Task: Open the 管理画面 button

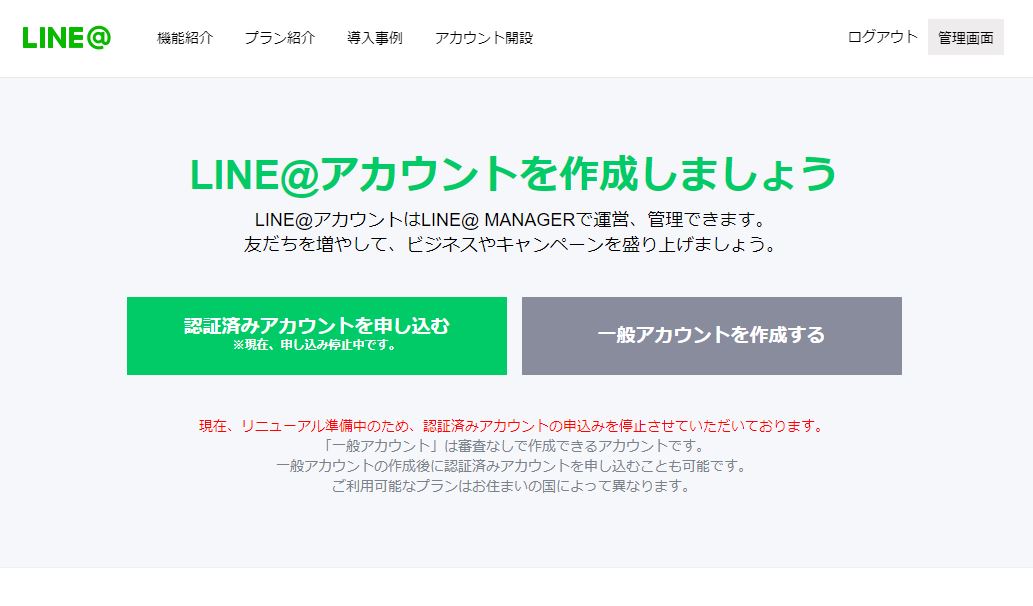Action: click(966, 37)
